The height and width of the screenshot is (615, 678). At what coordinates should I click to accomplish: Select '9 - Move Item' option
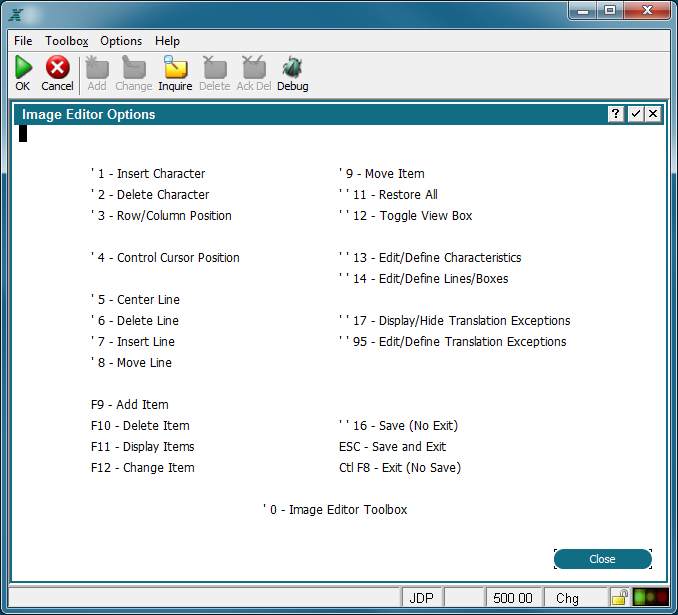tap(382, 173)
